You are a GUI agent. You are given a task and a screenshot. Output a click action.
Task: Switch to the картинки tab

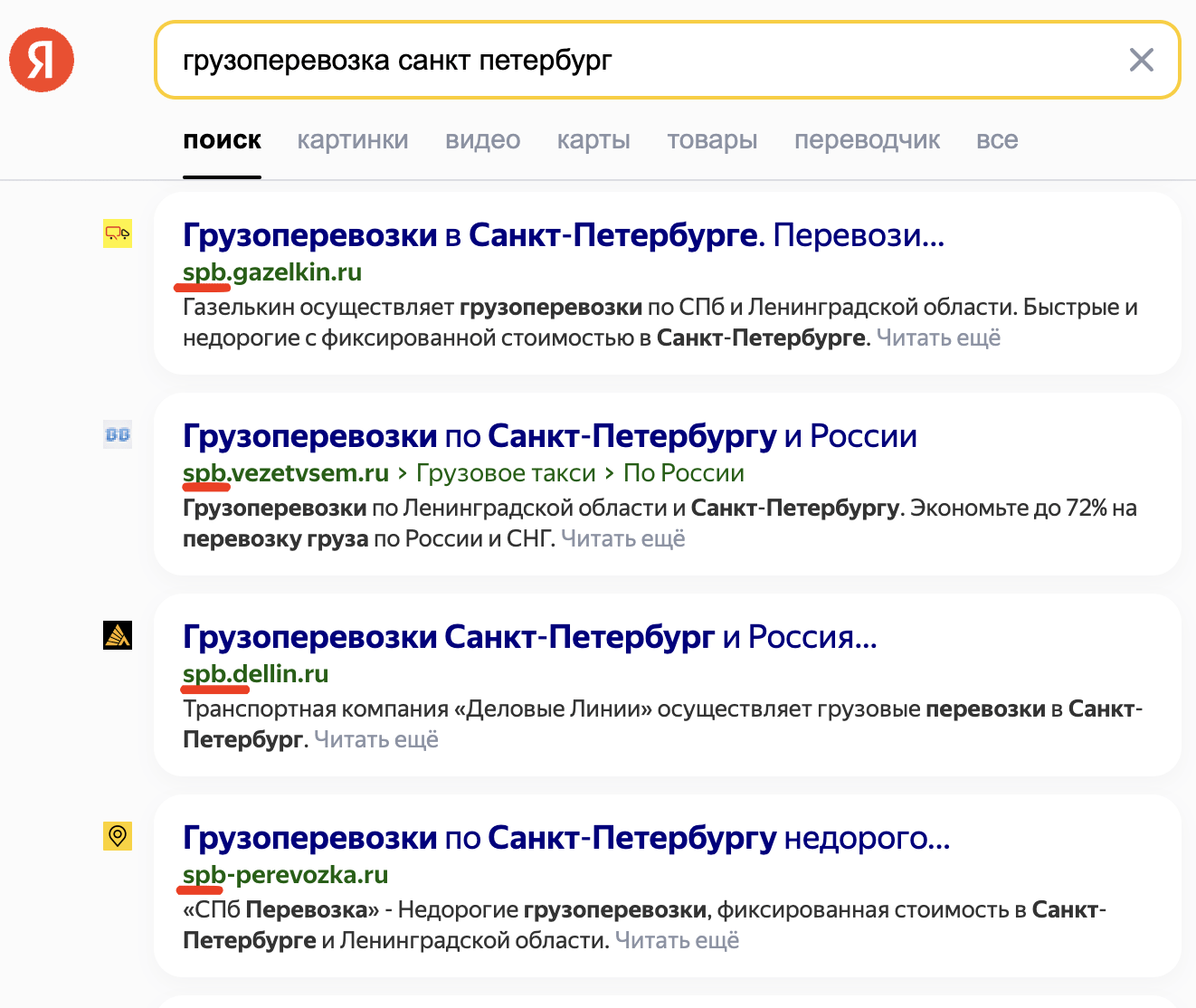pyautogui.click(x=353, y=140)
